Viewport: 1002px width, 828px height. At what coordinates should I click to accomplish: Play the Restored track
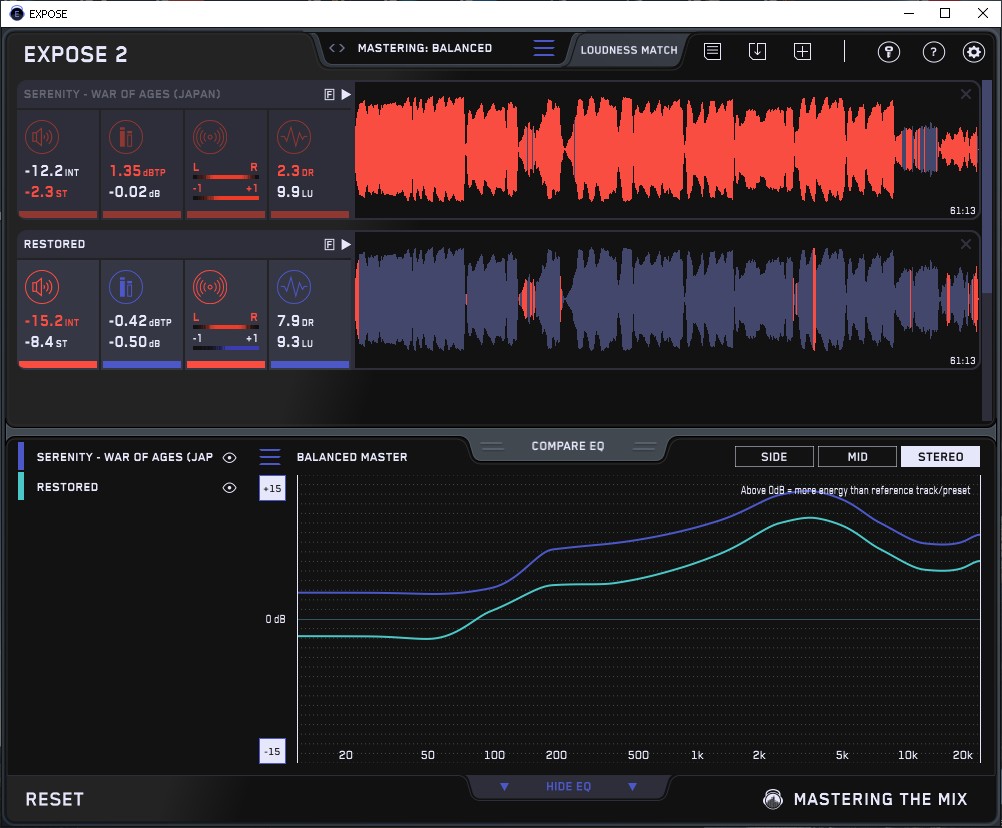pyautogui.click(x=346, y=244)
